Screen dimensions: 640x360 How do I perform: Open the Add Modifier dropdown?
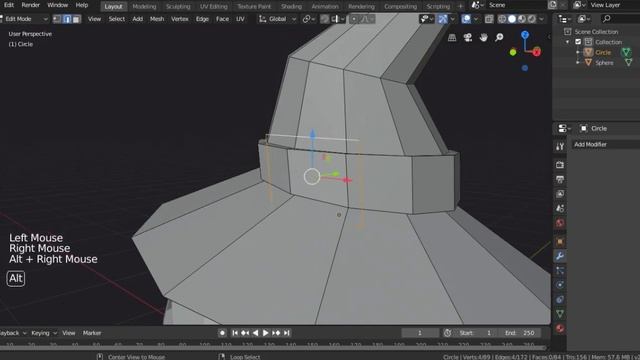coord(606,144)
